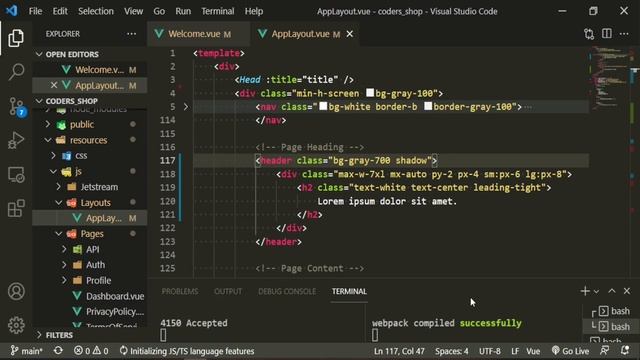The image size is (640, 360).
Task: Click the main branch indicator
Action: pyautogui.click(x=26, y=351)
